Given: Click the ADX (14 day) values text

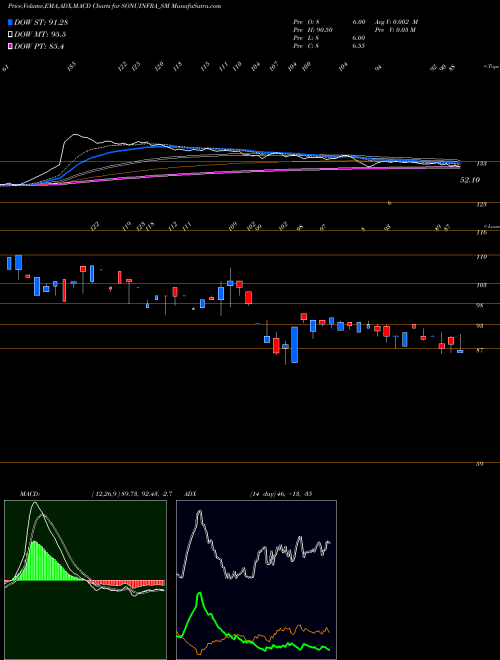Looking at the screenshot, I should point(280,494).
